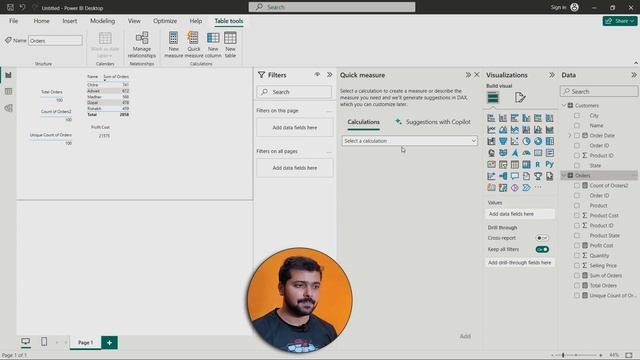640x360 pixels.
Task: Select the Page 1 tab
Action: pos(85,342)
